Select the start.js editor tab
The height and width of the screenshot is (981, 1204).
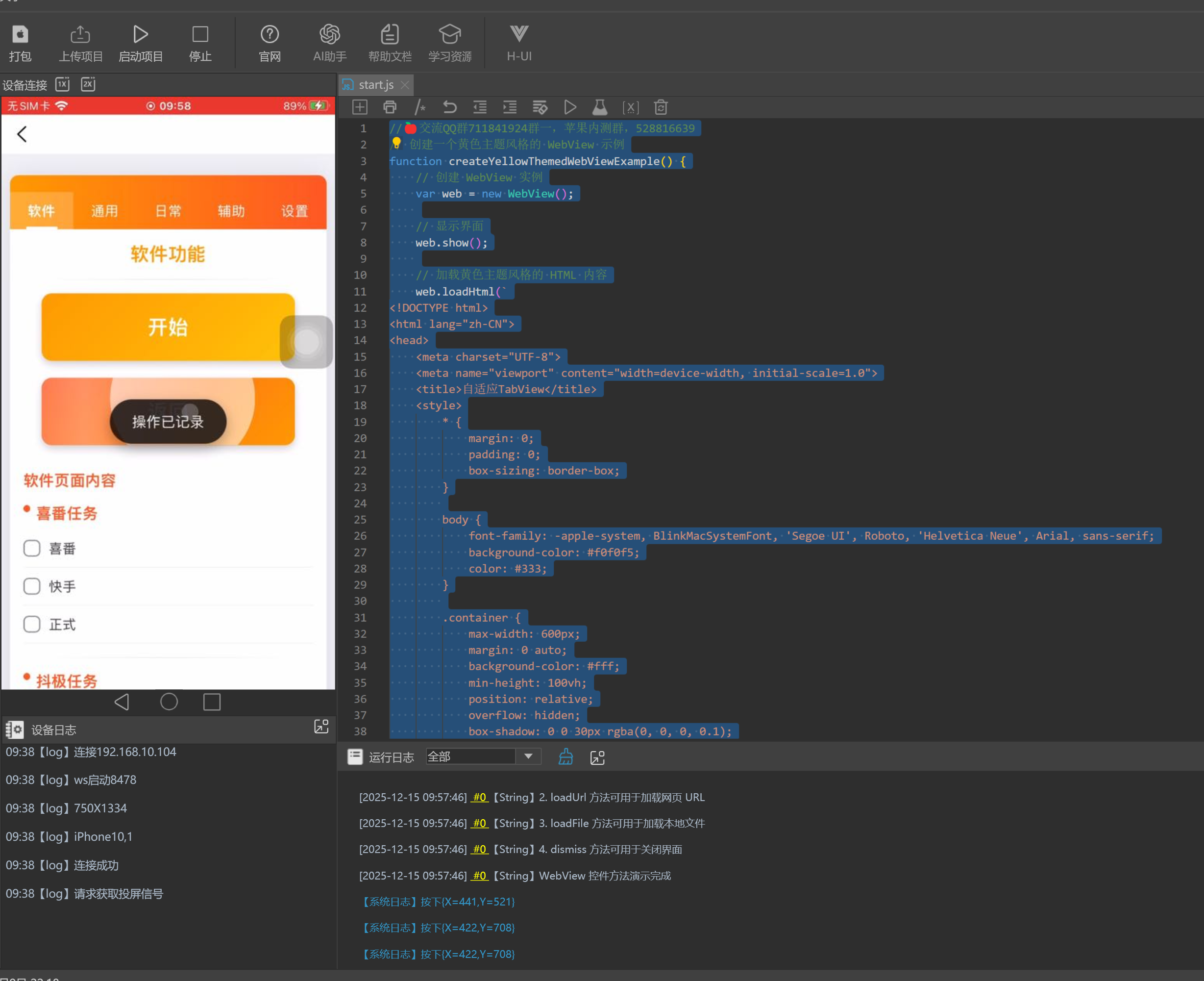click(375, 85)
